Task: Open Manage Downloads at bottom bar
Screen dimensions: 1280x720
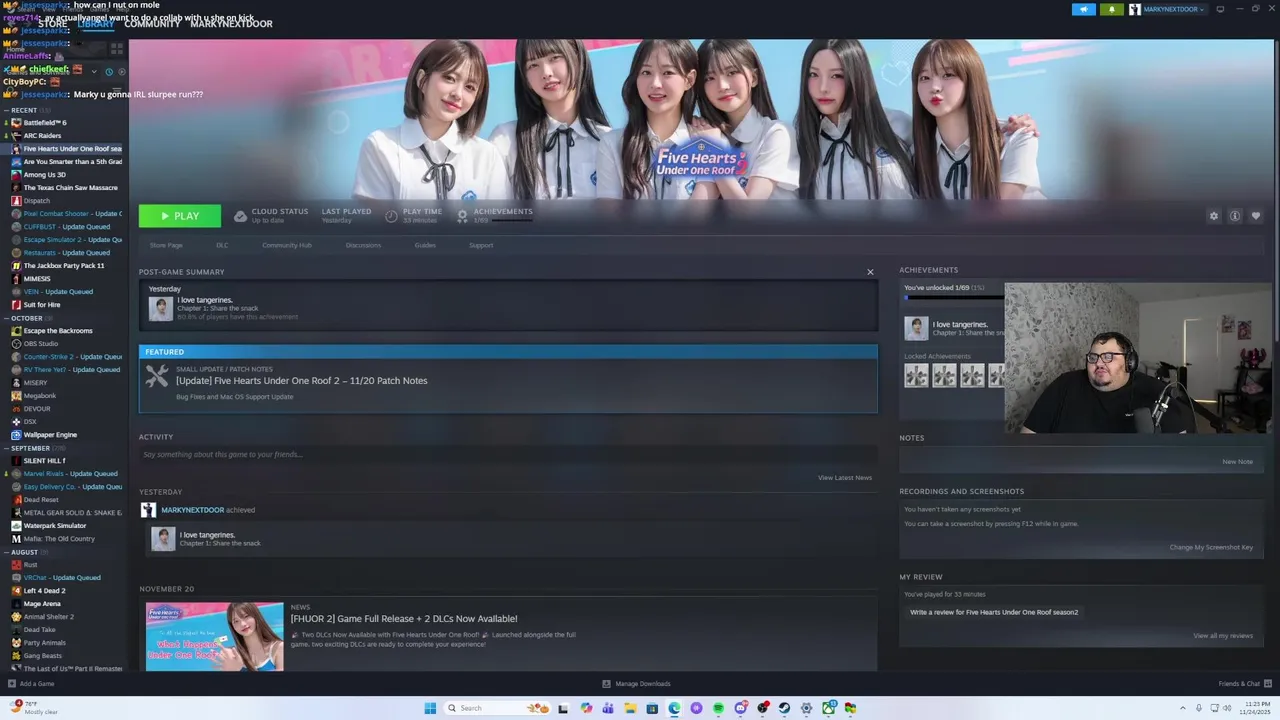Action: pyautogui.click(x=636, y=684)
